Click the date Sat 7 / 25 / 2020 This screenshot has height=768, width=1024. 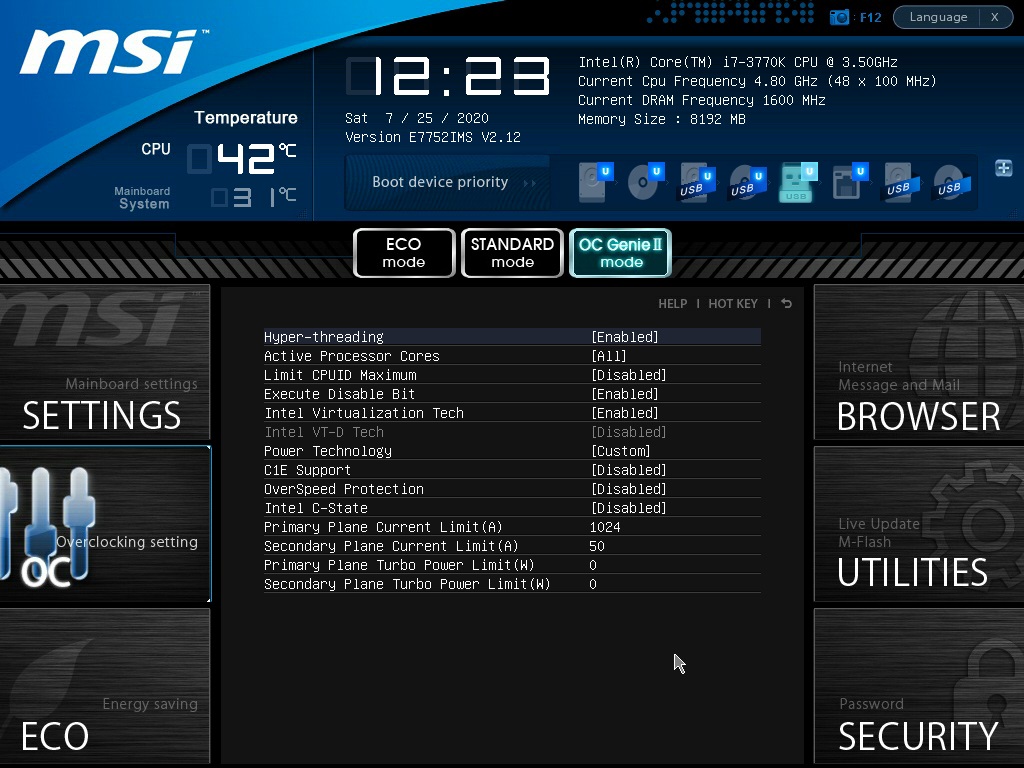[x=417, y=118]
